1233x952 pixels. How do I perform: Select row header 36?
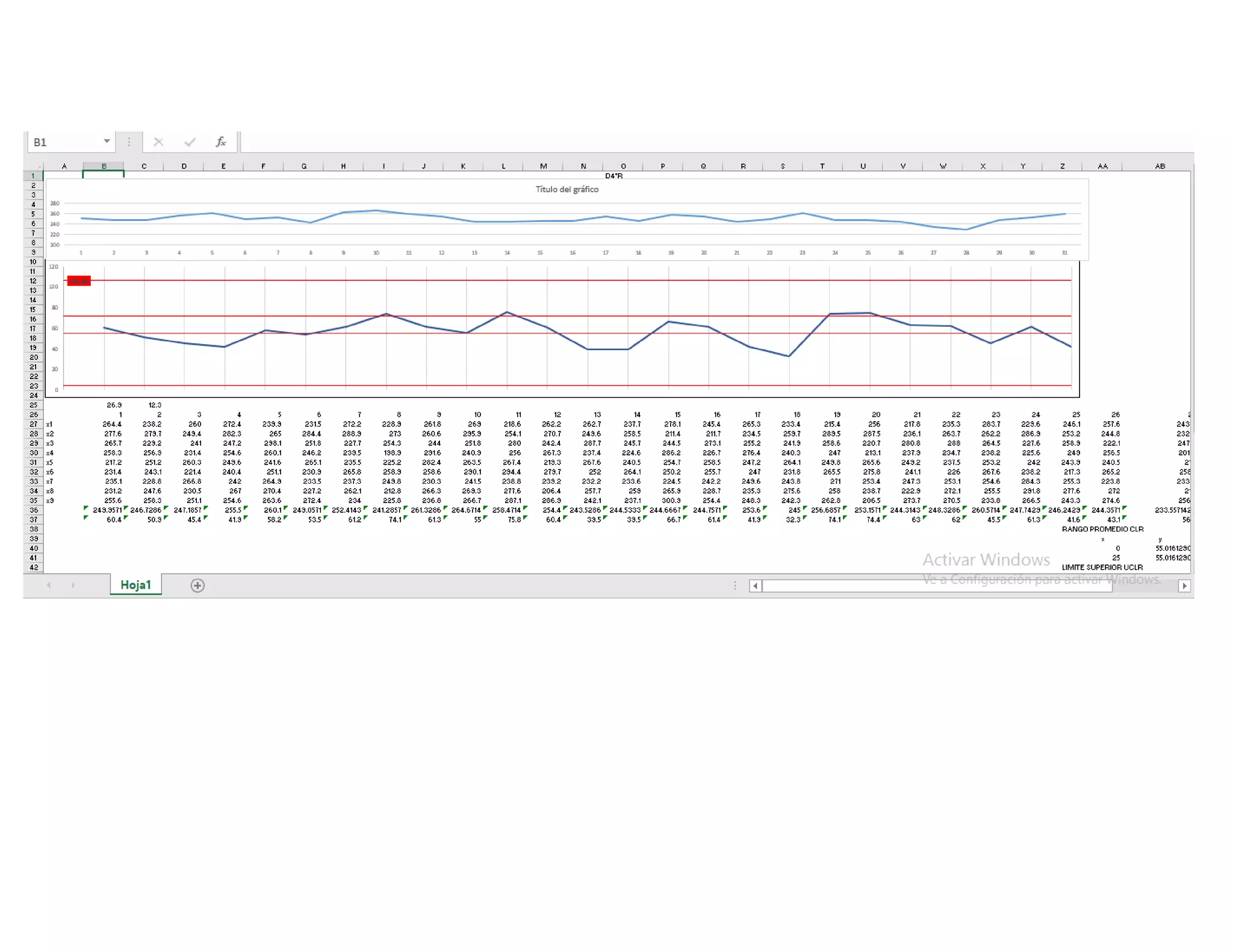34,510
